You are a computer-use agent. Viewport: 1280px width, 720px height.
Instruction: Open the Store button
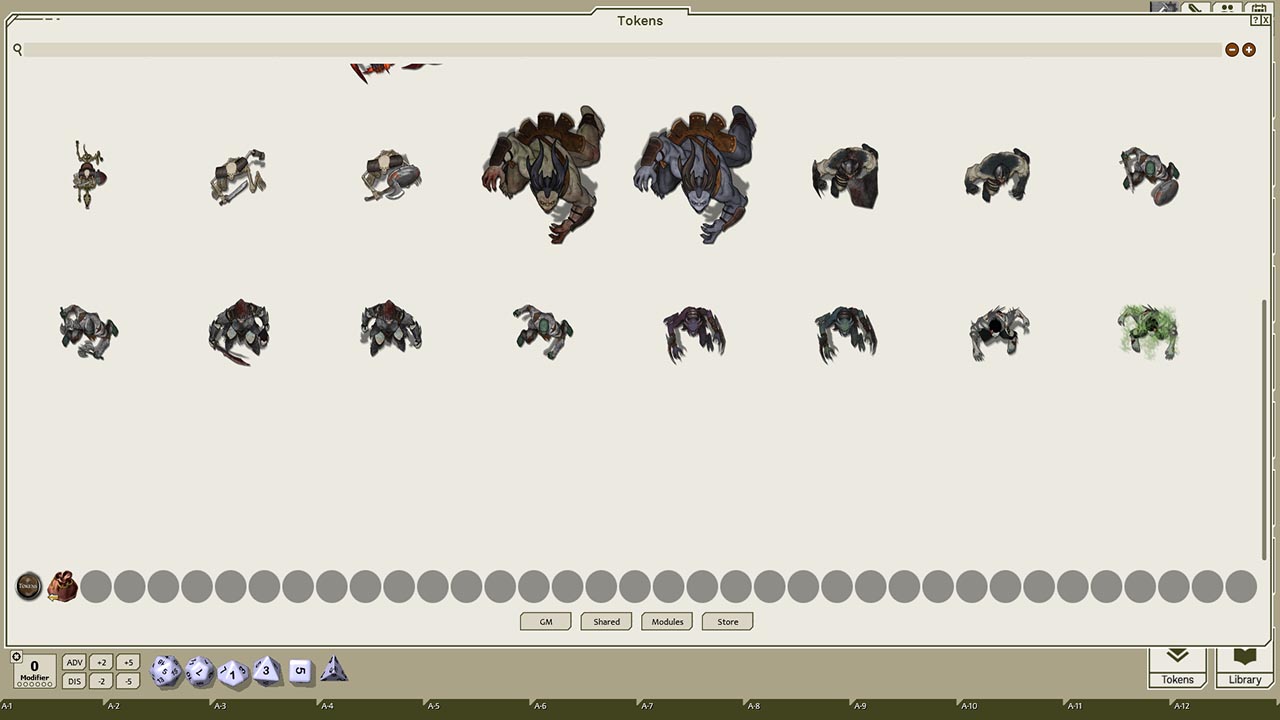727,621
